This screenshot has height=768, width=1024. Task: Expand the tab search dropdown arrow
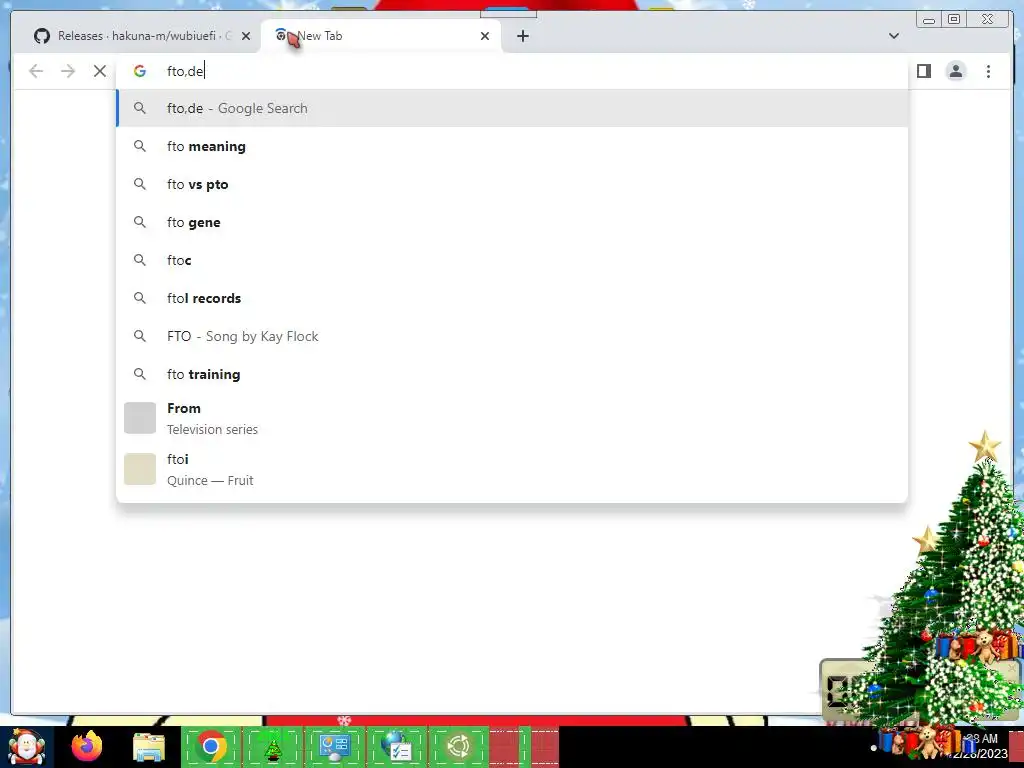tap(893, 36)
